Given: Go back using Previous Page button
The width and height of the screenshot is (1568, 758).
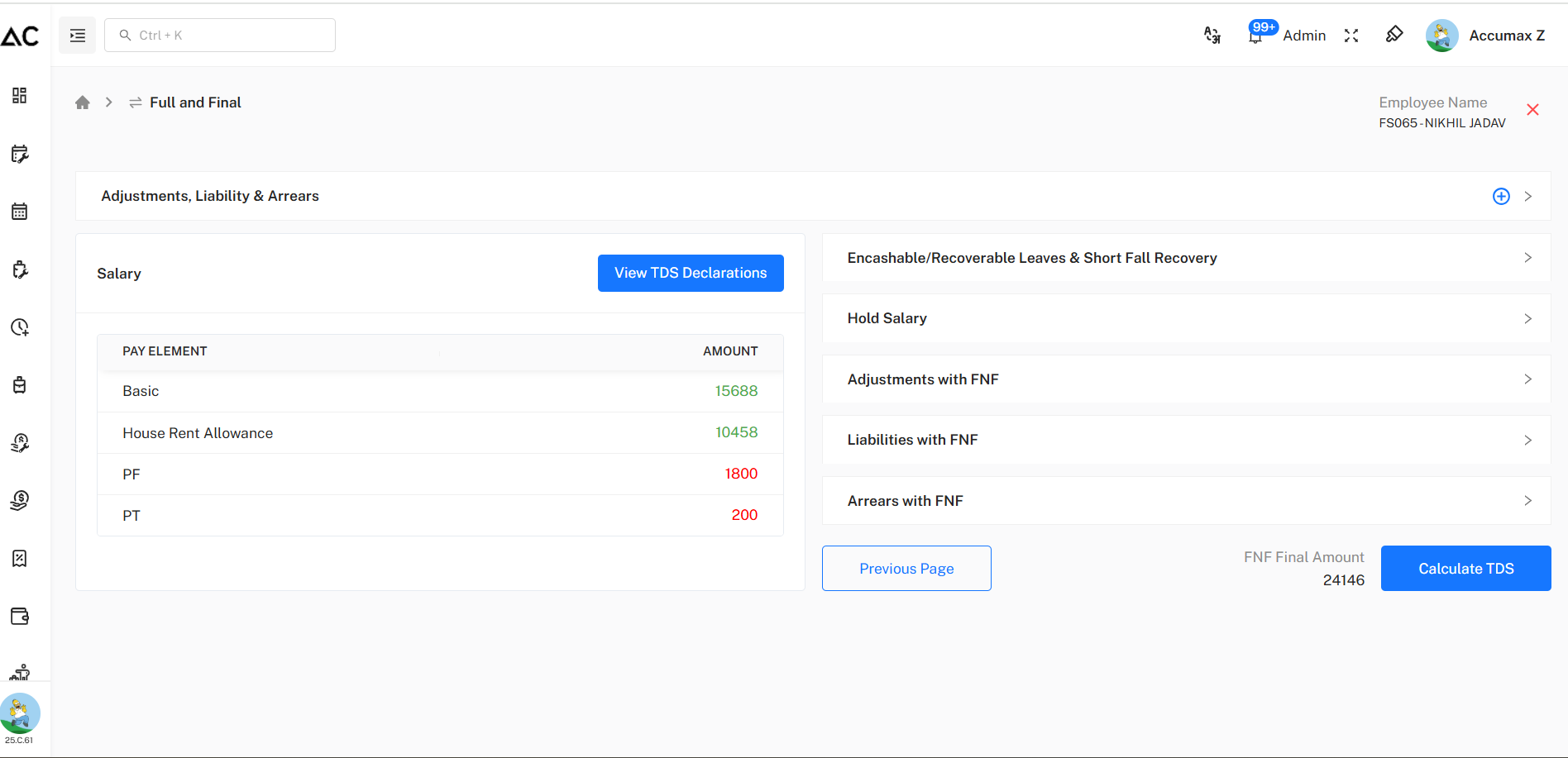Looking at the screenshot, I should [906, 569].
